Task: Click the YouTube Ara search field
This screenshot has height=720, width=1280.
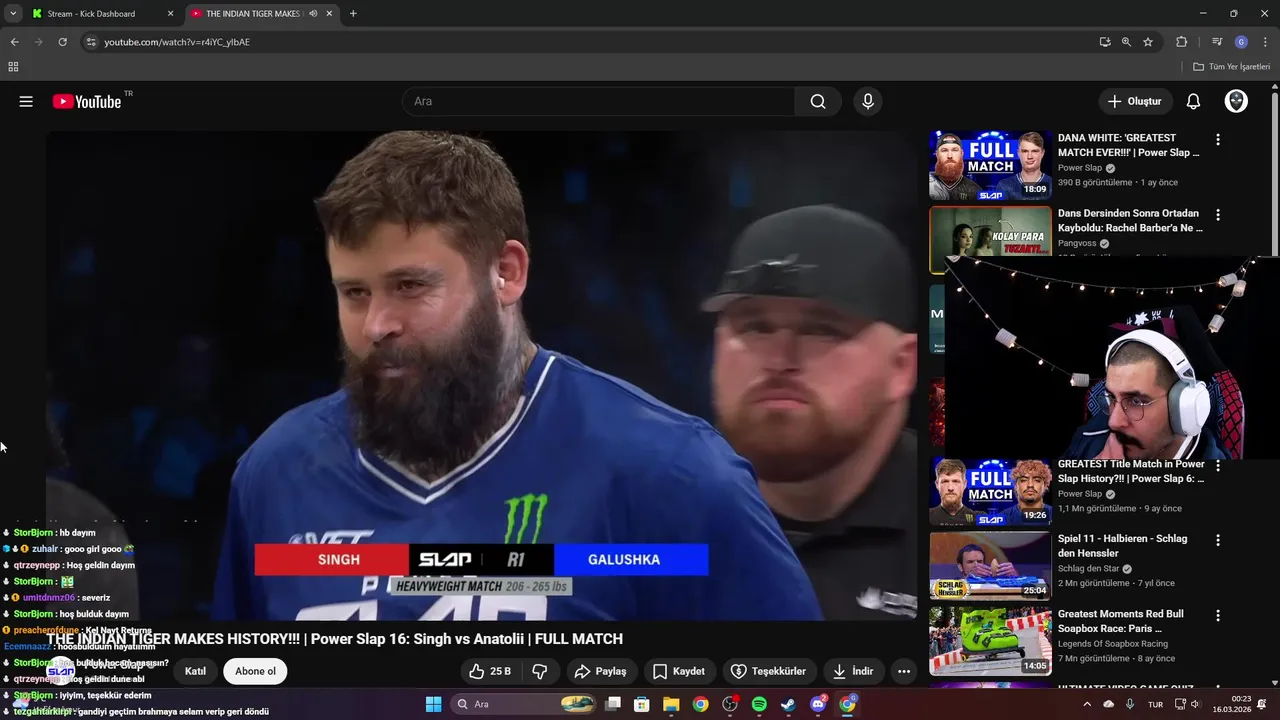Action: coord(598,101)
